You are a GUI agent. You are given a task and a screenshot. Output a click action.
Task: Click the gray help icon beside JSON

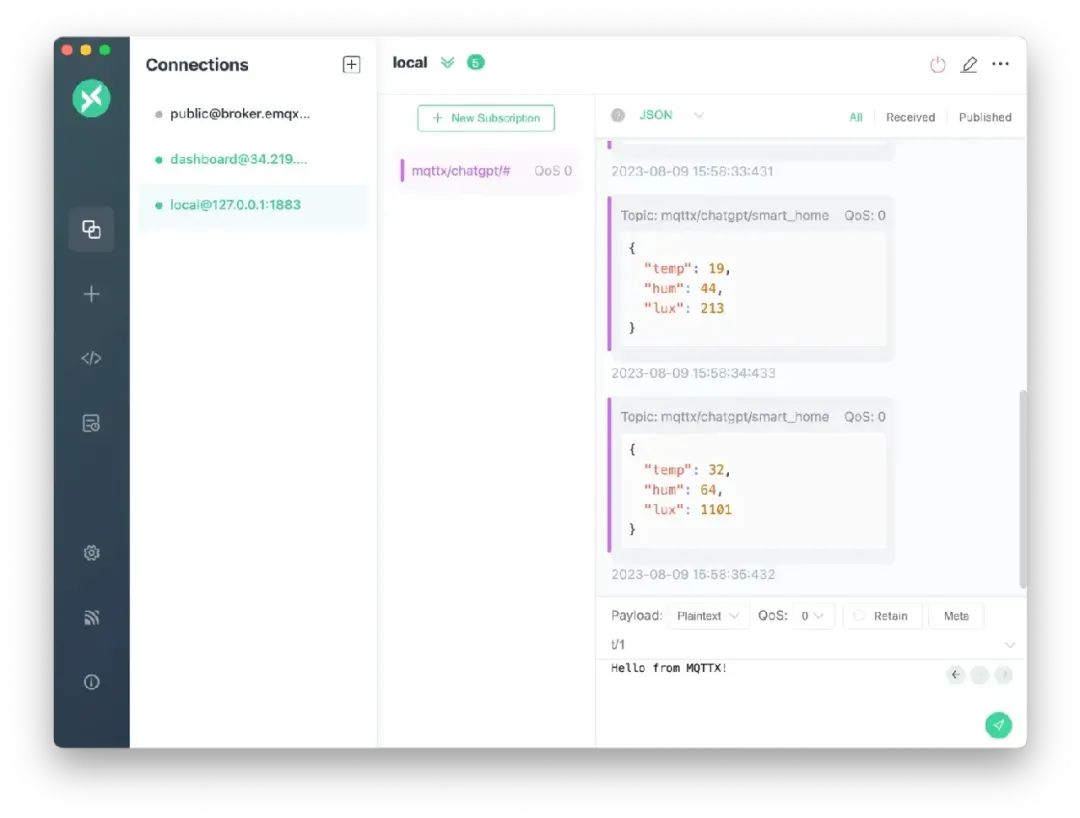618,115
